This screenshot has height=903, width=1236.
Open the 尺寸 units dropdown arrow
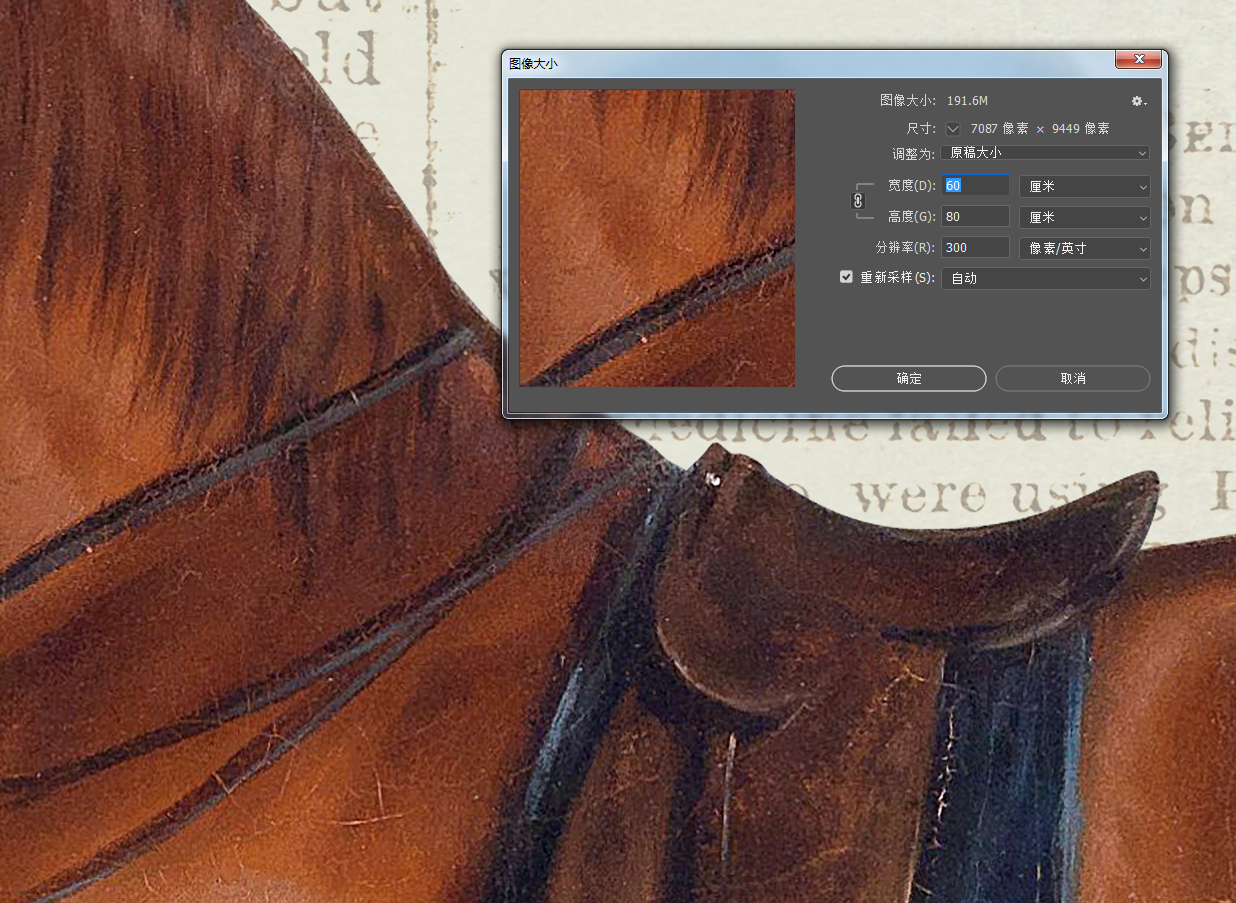953,129
